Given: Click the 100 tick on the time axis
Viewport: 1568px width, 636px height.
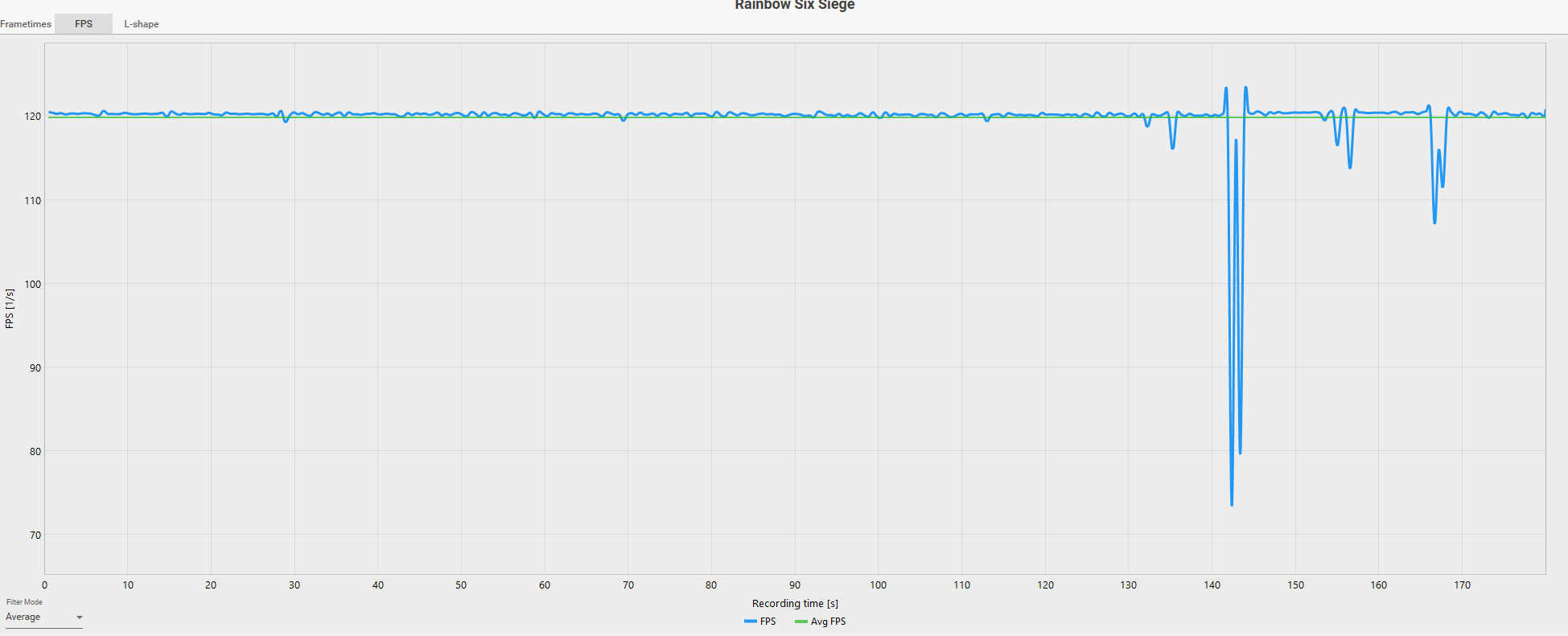Looking at the screenshot, I should pyautogui.click(x=878, y=585).
